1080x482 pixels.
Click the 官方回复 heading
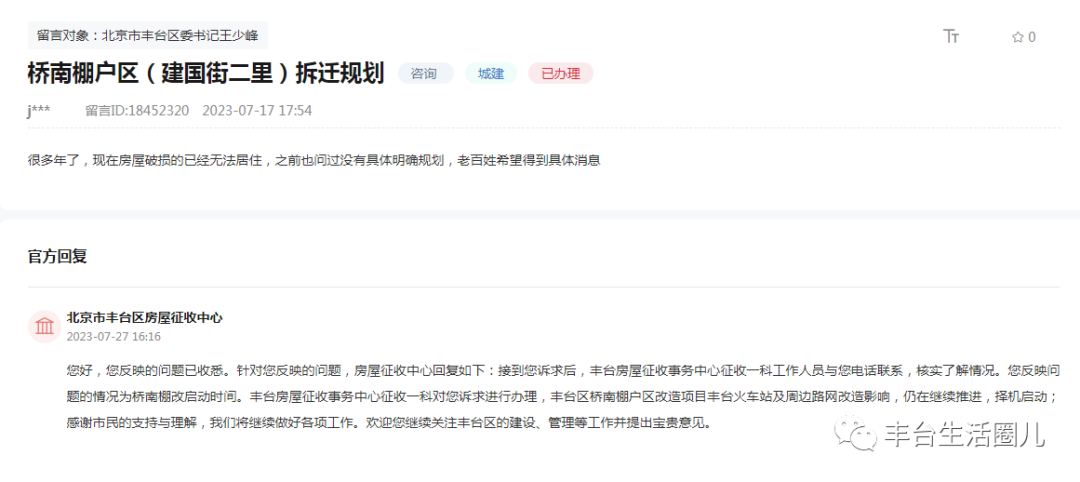[57, 257]
